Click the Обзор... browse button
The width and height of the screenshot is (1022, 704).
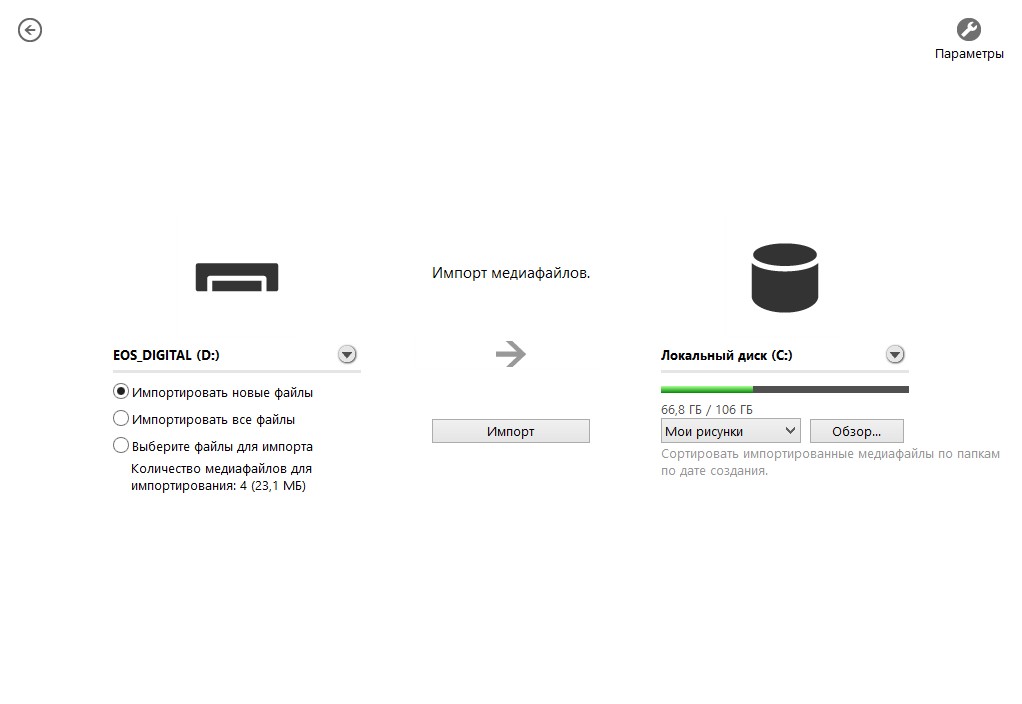tap(856, 431)
